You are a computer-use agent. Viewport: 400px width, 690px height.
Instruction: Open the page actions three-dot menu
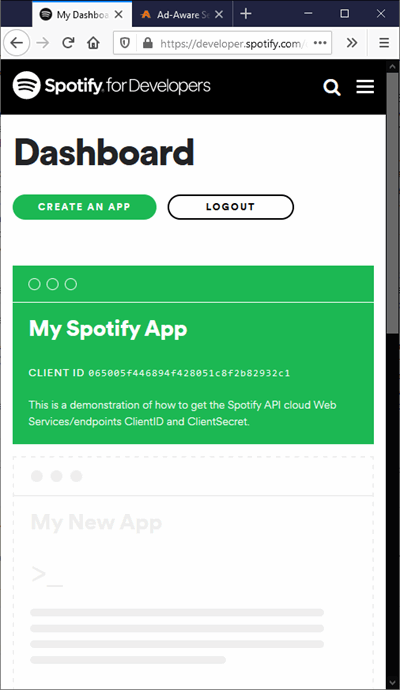pos(320,43)
